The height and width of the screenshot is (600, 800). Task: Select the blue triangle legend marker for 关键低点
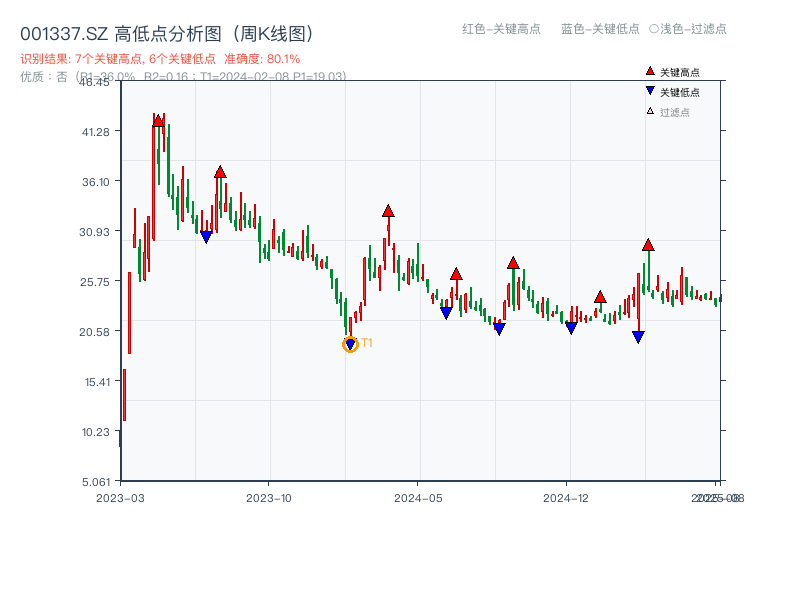pos(650,89)
